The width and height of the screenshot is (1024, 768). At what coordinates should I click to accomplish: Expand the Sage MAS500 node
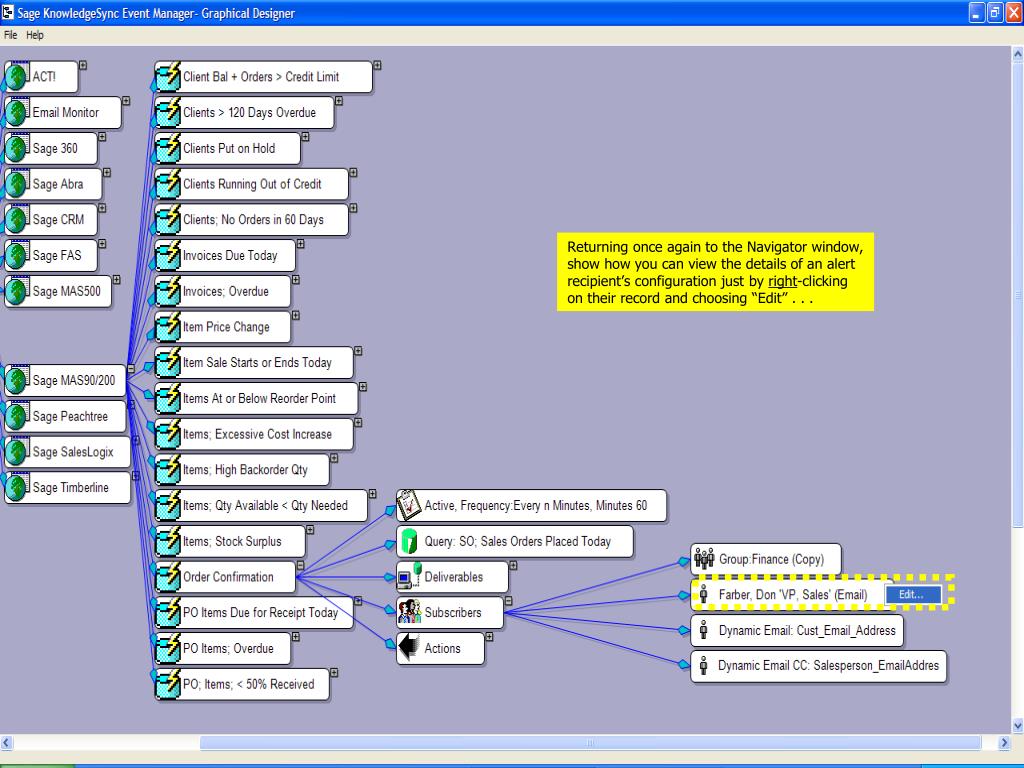click(x=116, y=280)
